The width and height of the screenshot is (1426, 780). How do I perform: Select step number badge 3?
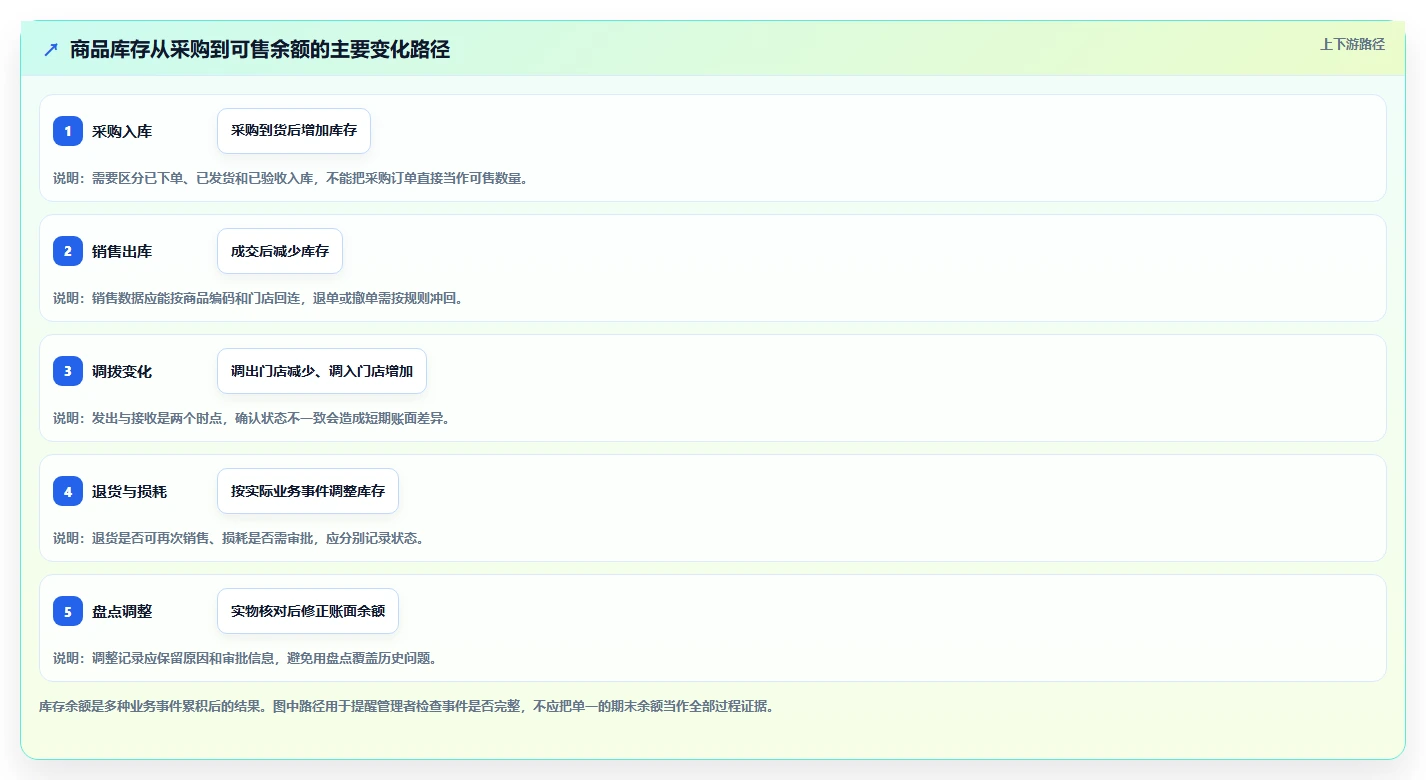[68, 371]
